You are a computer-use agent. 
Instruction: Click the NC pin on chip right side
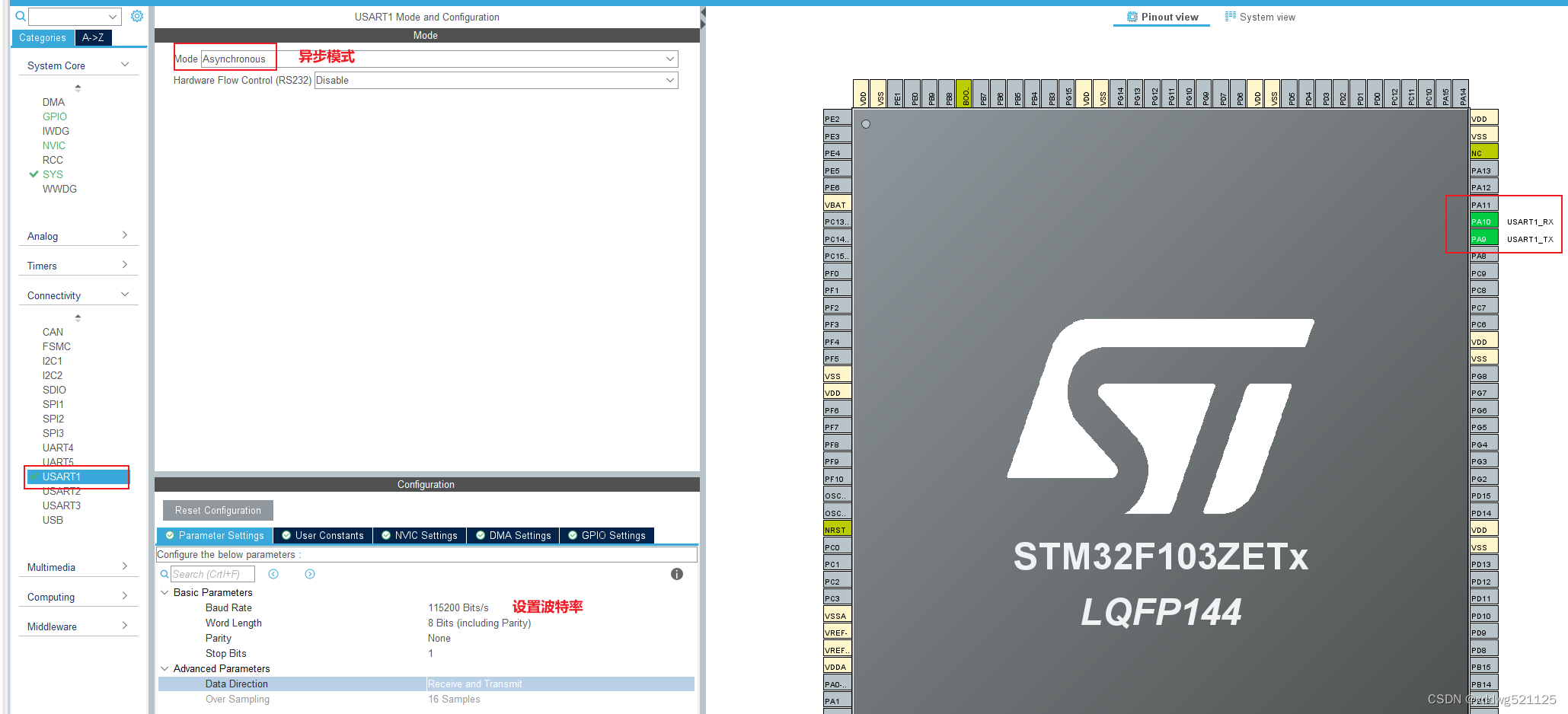(1484, 152)
